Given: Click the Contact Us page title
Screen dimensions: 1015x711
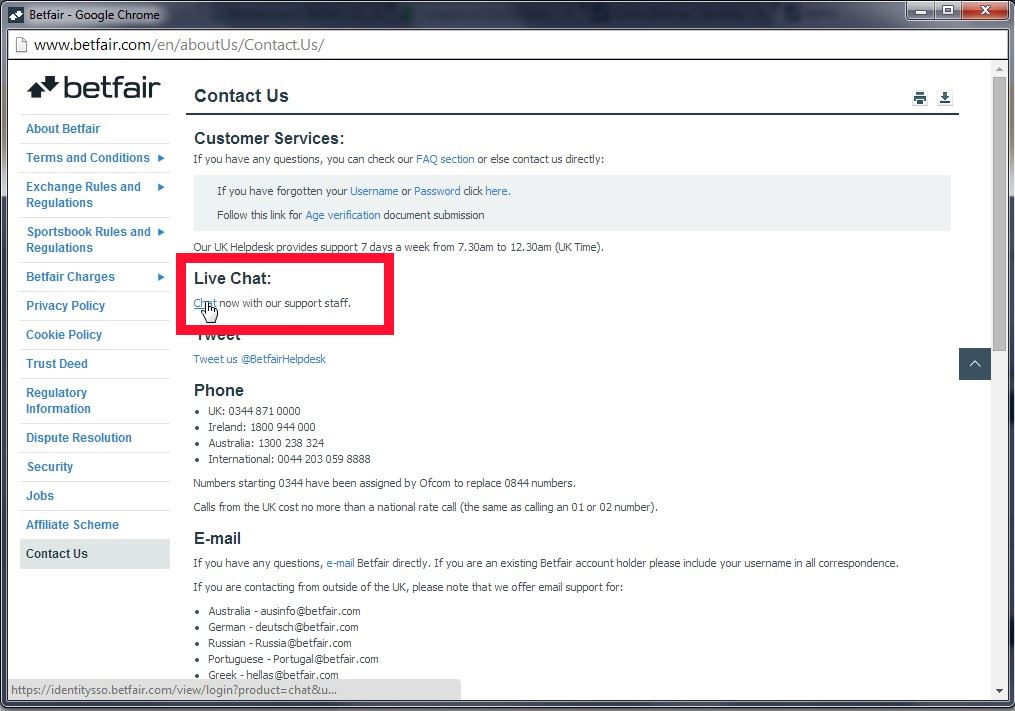Looking at the screenshot, I should coord(241,96).
